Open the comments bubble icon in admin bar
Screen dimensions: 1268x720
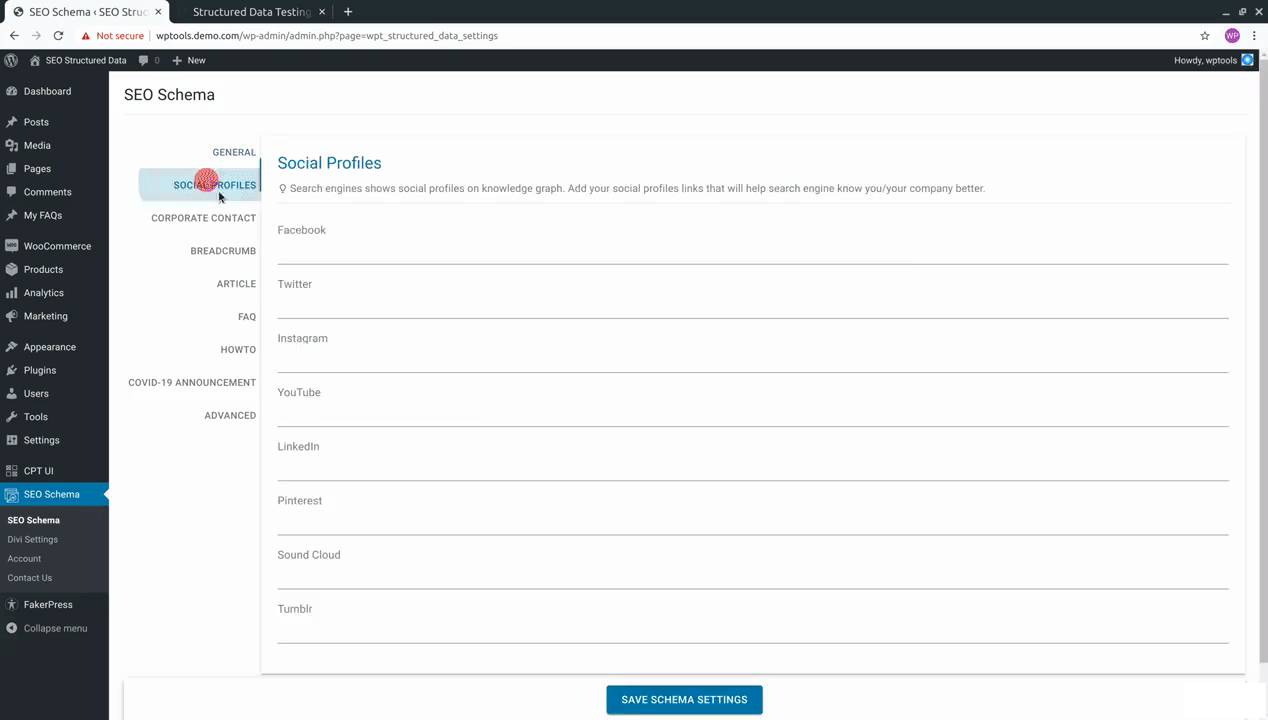(x=143, y=60)
